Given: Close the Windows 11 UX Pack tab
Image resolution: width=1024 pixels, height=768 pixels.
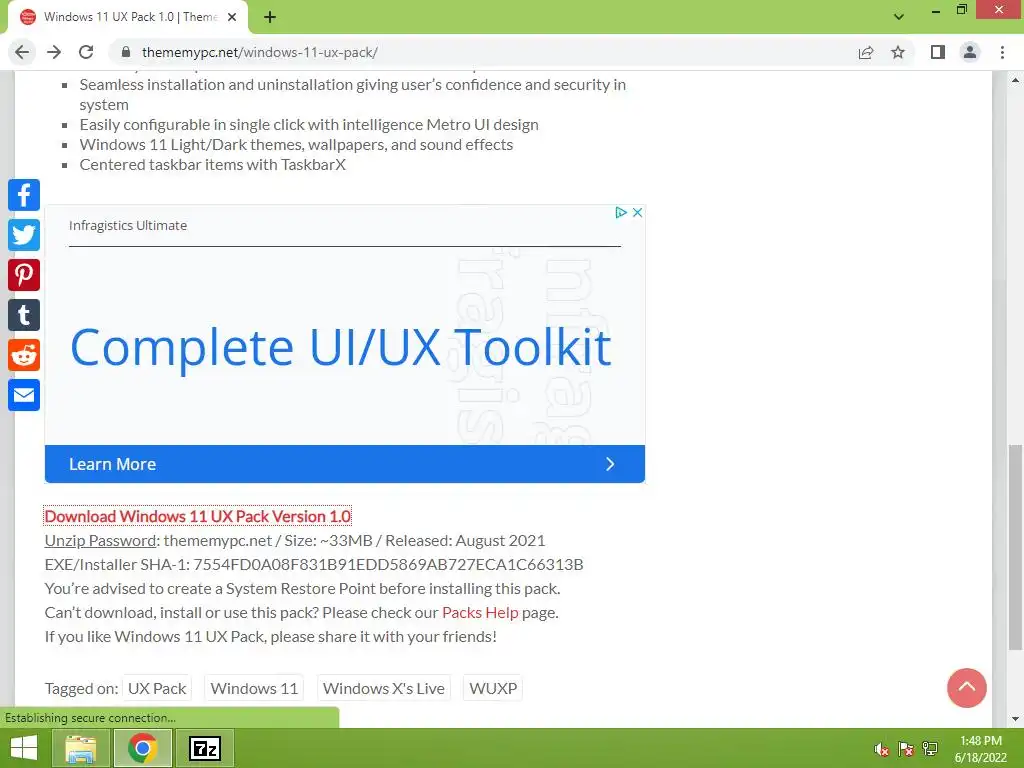Looking at the screenshot, I should pos(232,18).
